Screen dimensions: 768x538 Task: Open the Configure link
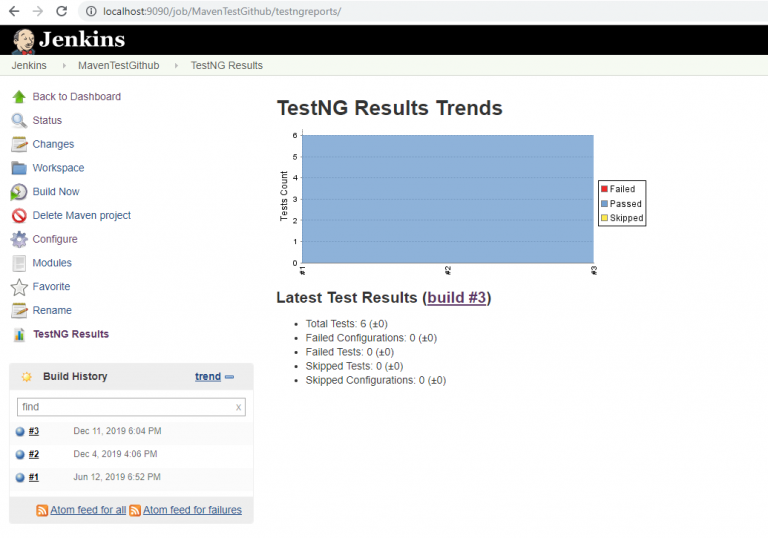pos(55,239)
